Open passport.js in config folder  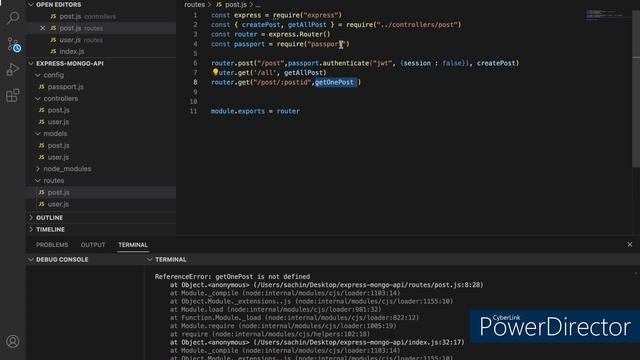[x=101, y=87]
